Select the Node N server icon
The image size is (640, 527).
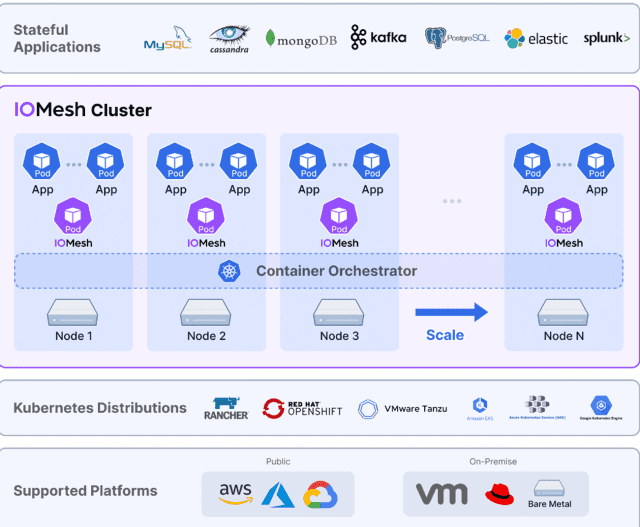pos(563,312)
